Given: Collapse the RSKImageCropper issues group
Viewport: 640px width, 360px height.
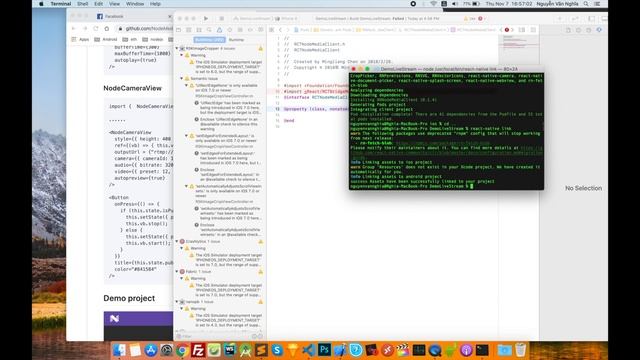Looking at the screenshot, I should click(x=177, y=48).
